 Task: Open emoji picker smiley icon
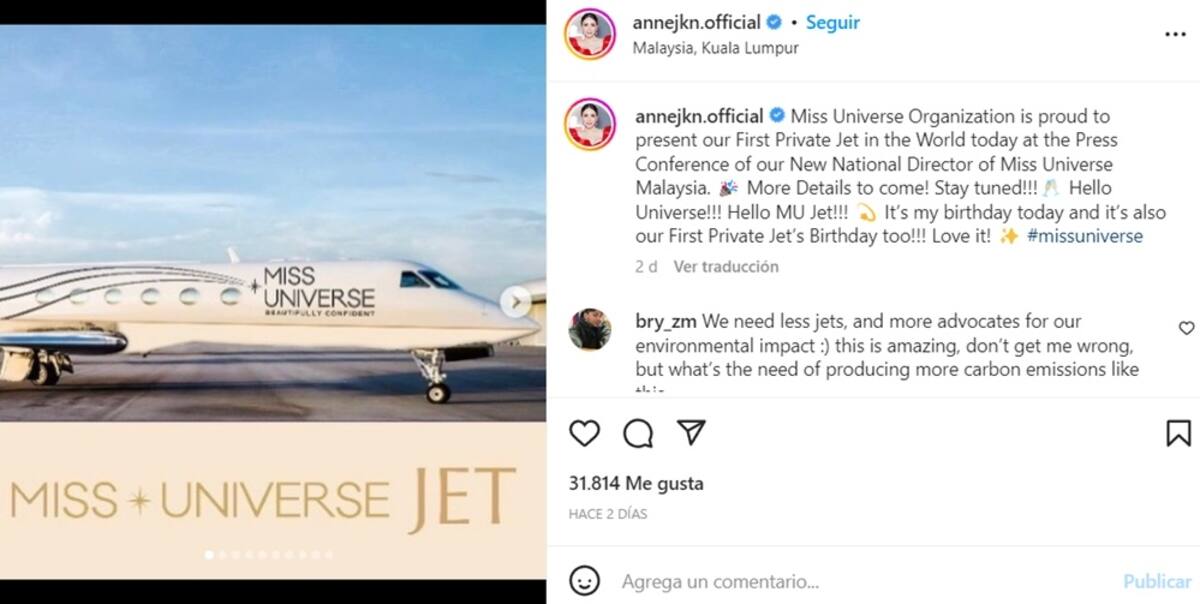[585, 580]
